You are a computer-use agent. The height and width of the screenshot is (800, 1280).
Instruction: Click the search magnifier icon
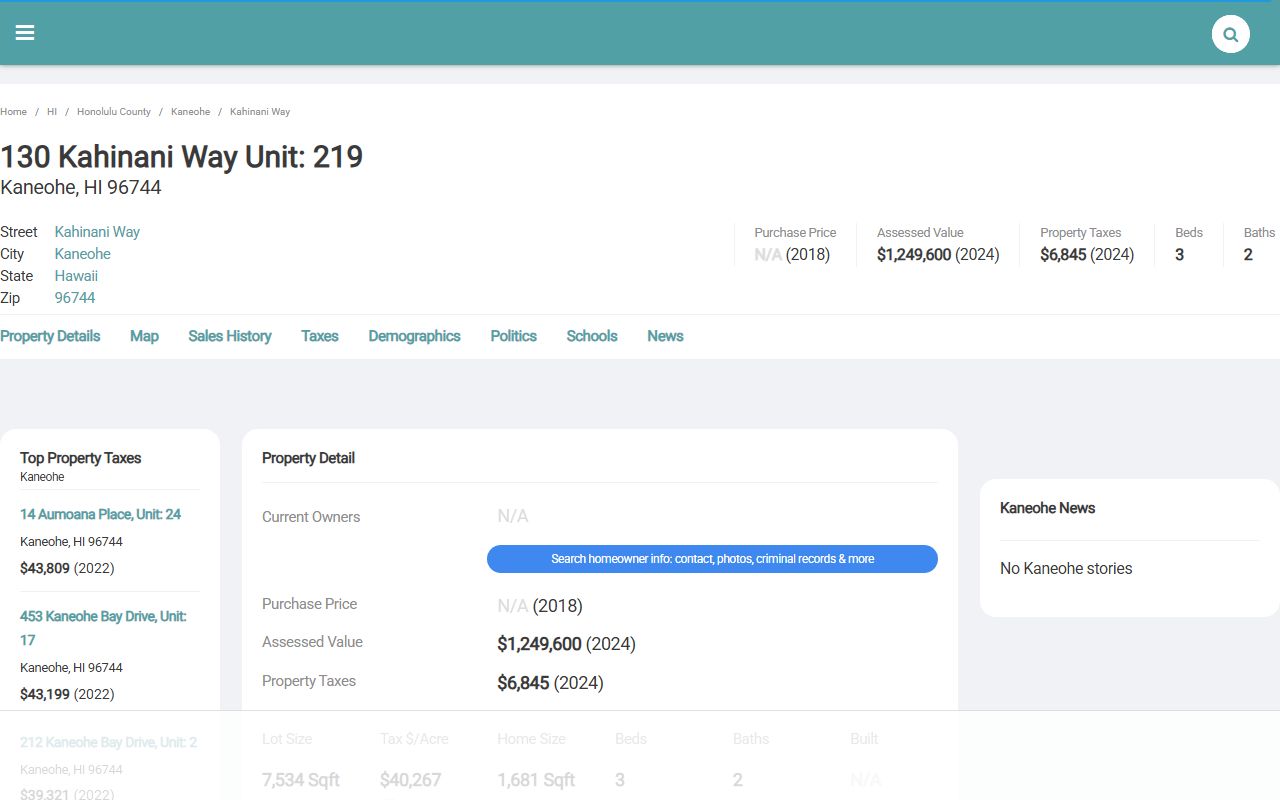pos(1230,34)
